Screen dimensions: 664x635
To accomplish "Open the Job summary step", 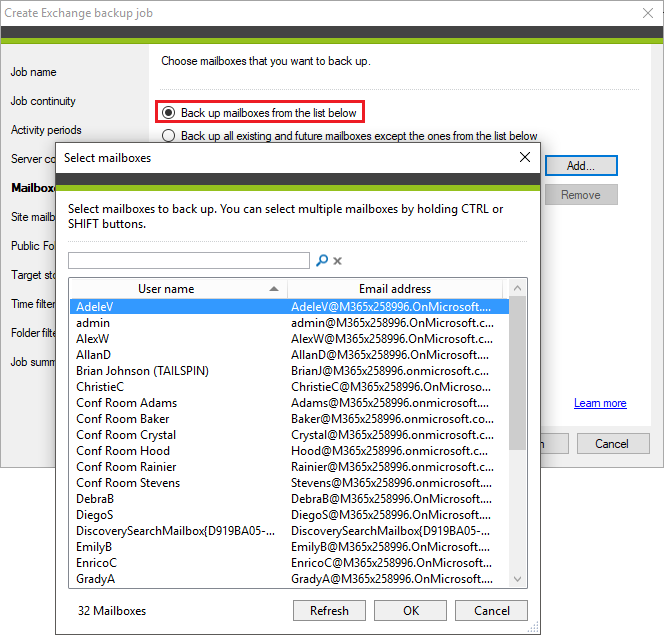I will 33,362.
